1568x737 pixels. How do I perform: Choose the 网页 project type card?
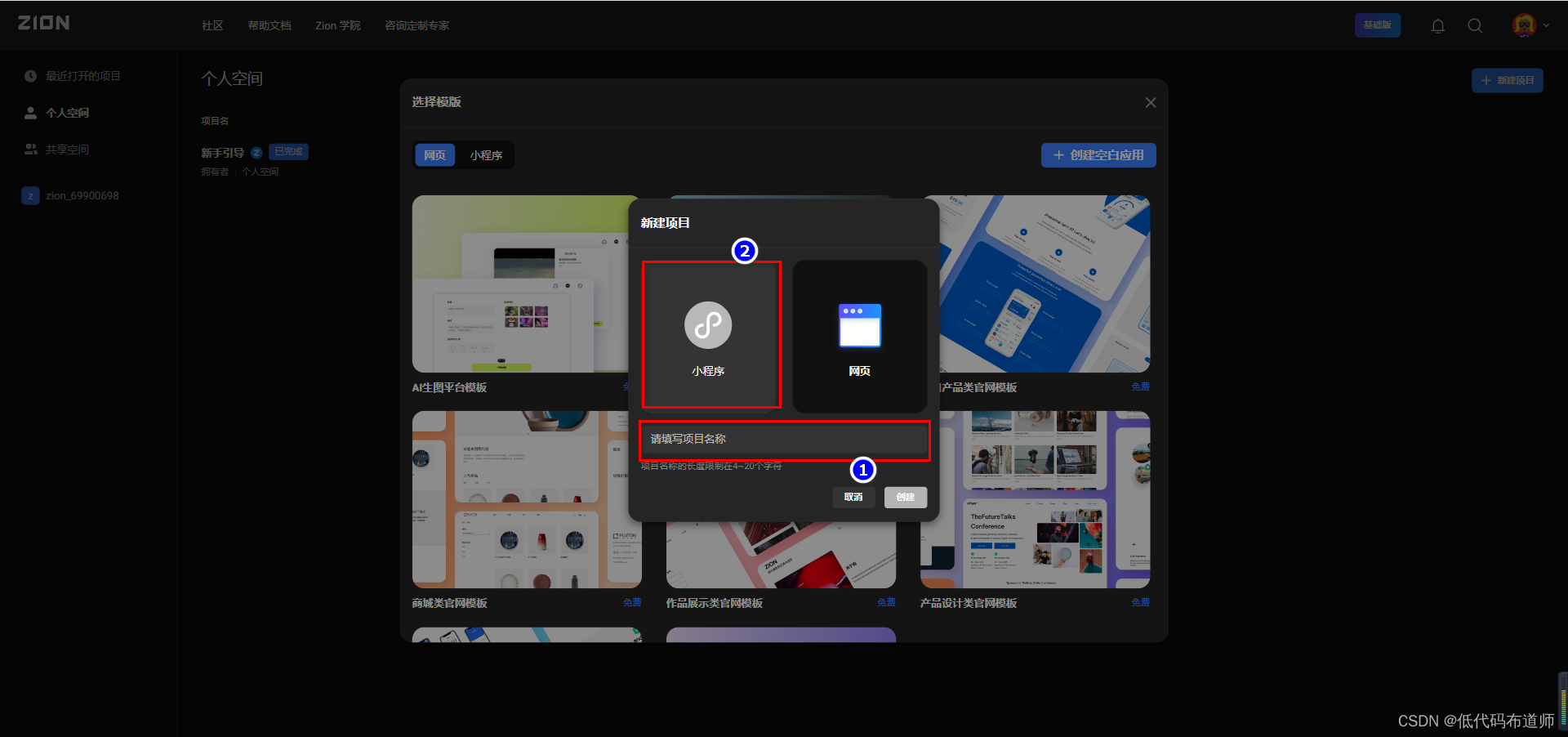pyautogui.click(x=859, y=337)
